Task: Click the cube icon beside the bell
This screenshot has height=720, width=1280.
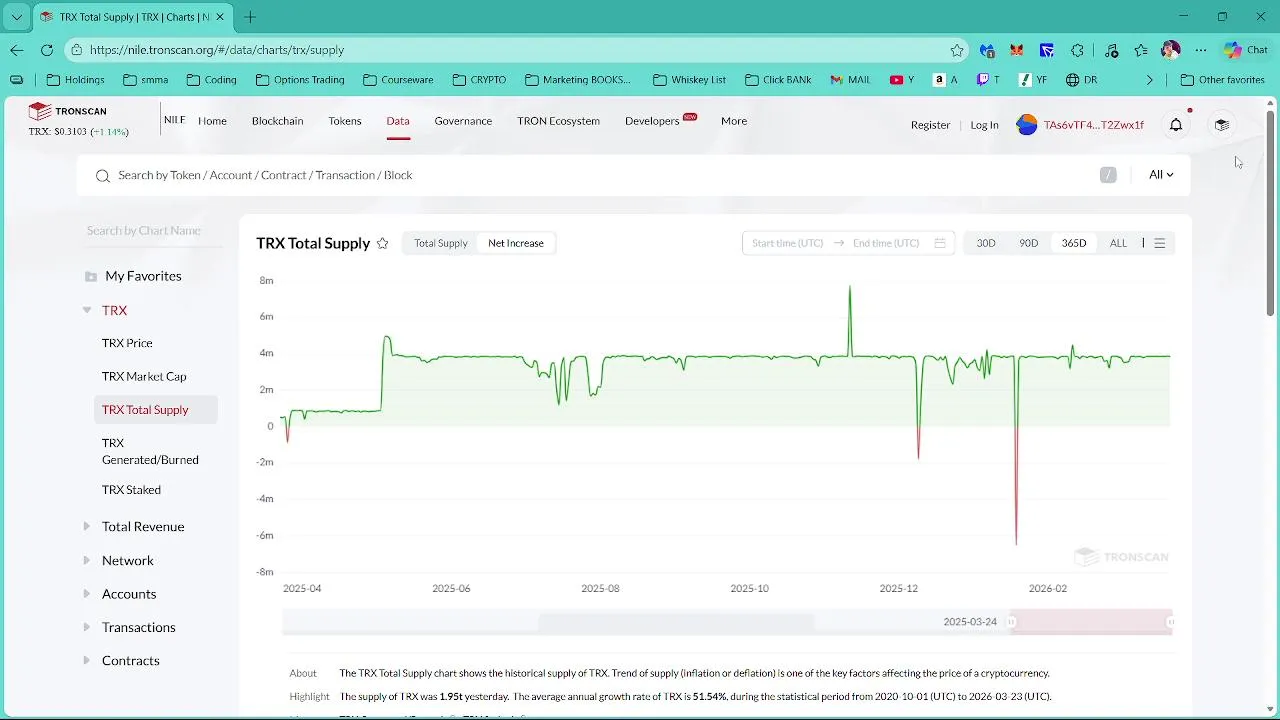Action: click(x=1221, y=125)
